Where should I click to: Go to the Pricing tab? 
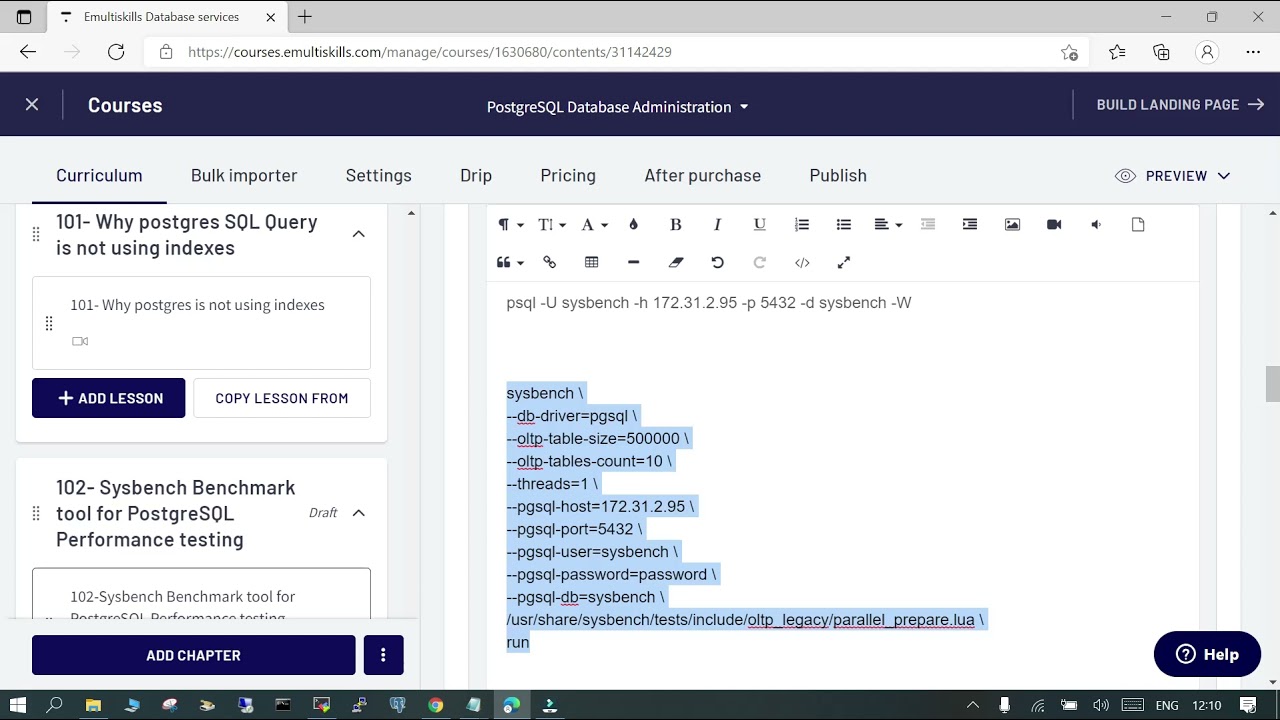coord(568,175)
